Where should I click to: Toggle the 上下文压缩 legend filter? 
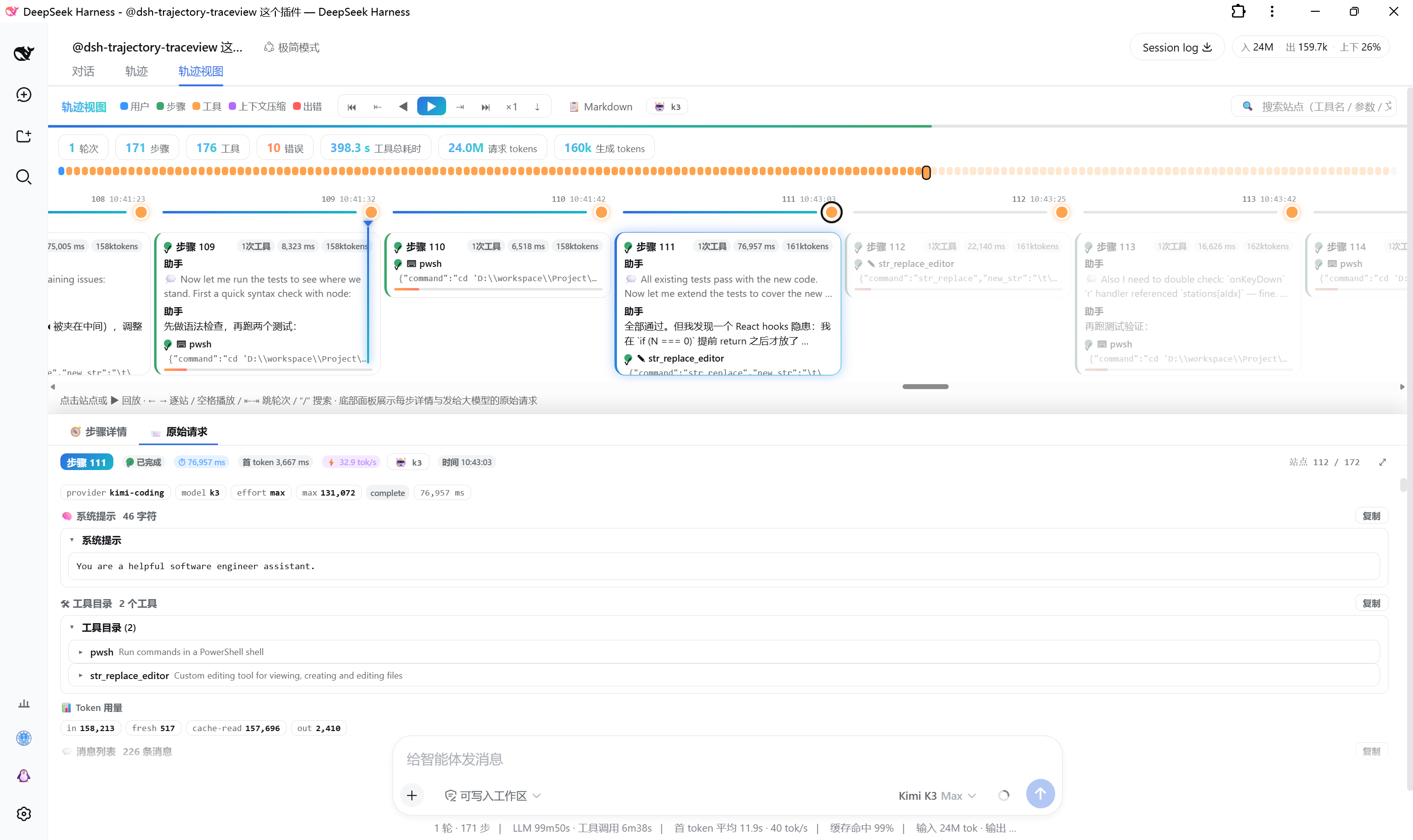[x=258, y=106]
